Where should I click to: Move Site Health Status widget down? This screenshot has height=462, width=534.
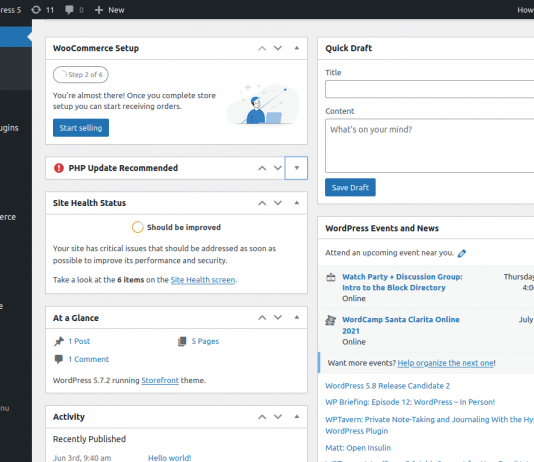pos(278,203)
